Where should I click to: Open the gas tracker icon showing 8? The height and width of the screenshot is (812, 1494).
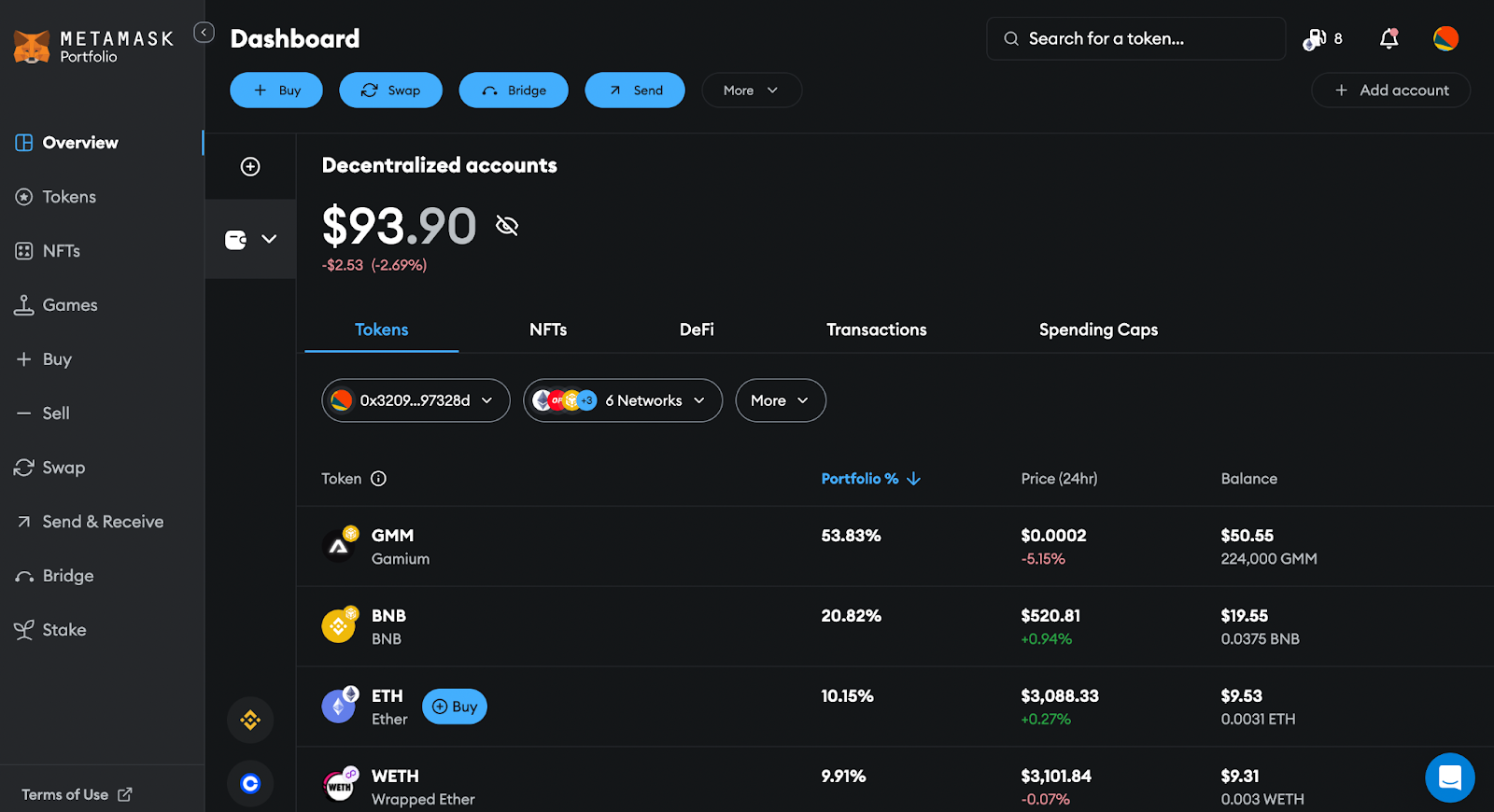coord(1322,39)
